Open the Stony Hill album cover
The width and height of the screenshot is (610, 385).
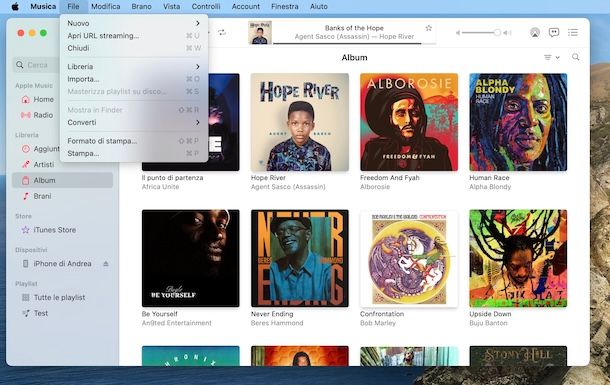click(x=518, y=356)
